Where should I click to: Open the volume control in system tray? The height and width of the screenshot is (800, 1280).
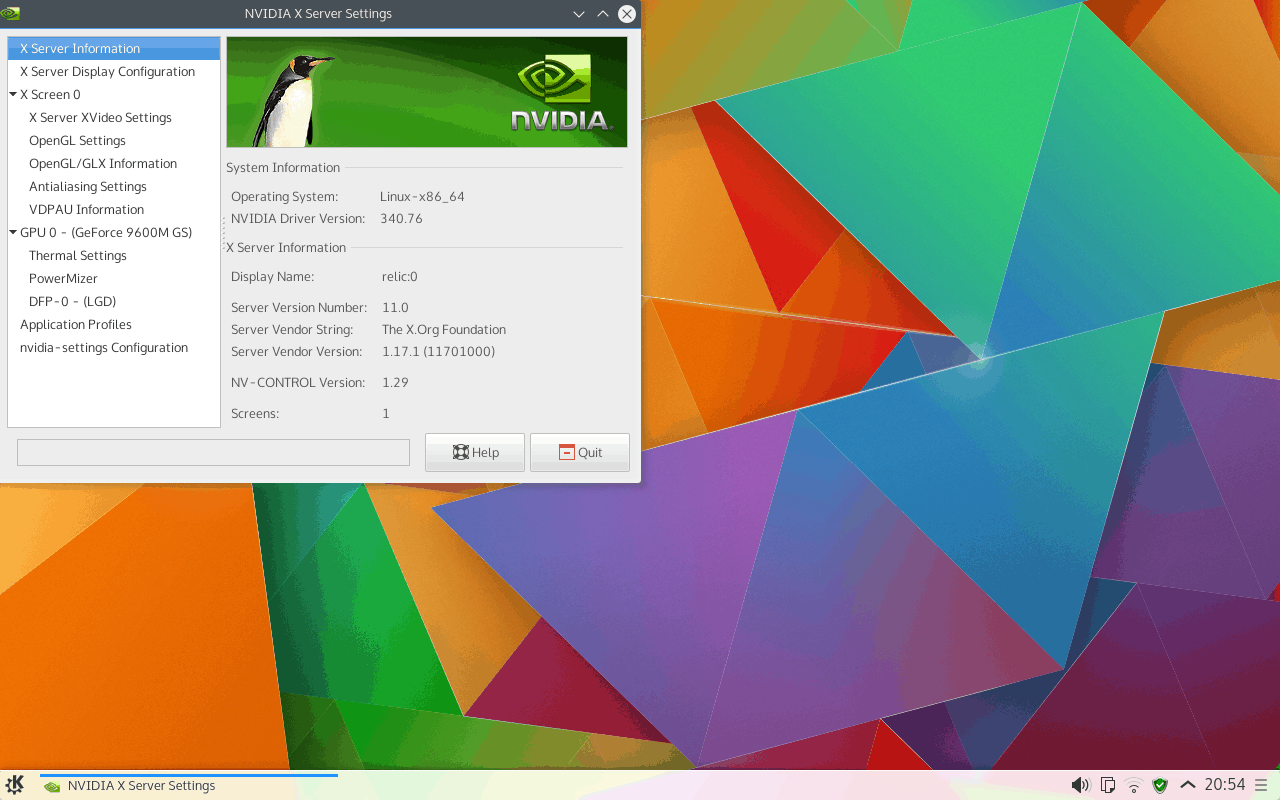(x=1080, y=785)
